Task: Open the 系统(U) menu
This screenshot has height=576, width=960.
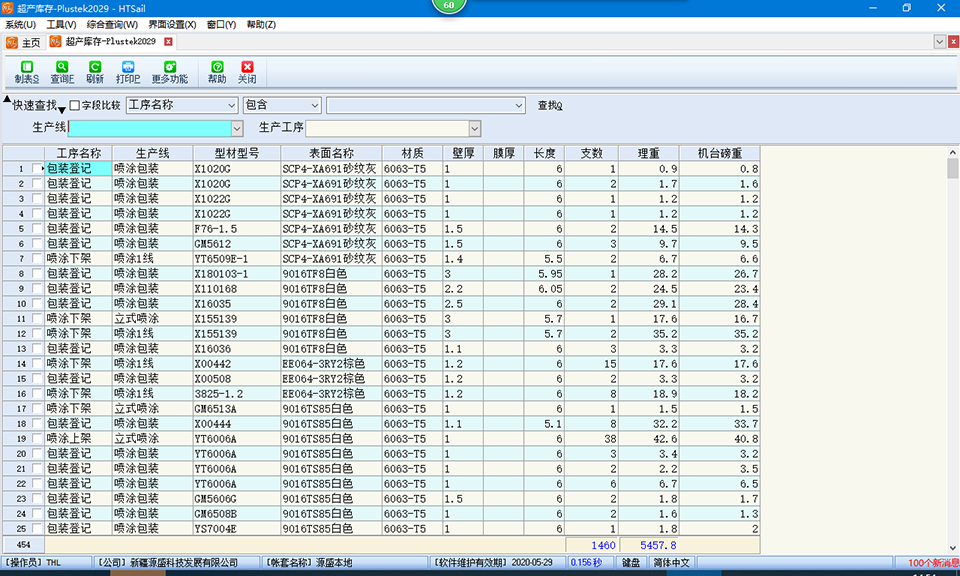Action: click(x=21, y=24)
